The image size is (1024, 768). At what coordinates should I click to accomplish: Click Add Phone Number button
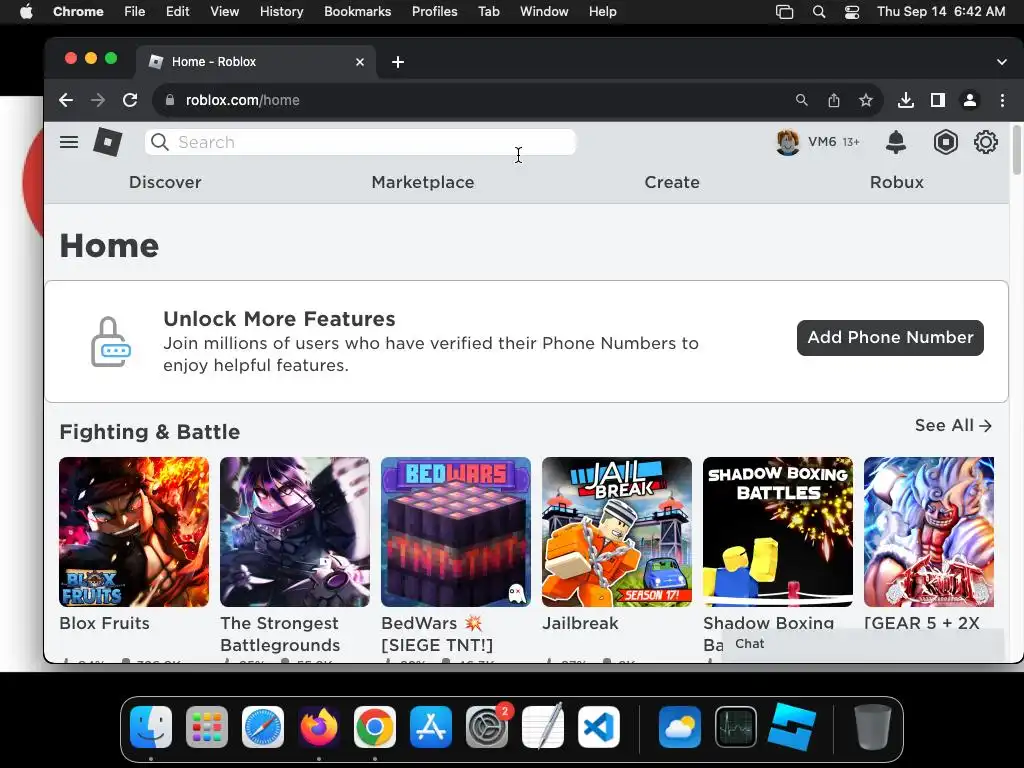[890, 338]
